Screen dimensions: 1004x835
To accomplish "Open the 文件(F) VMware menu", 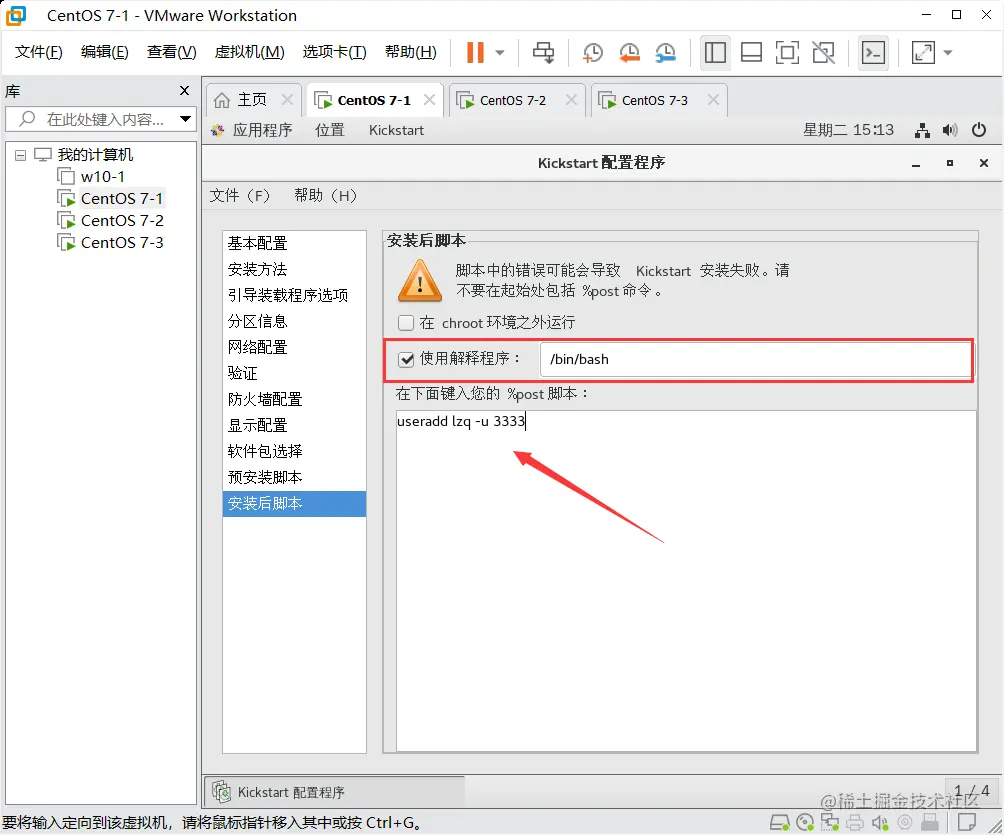I will click(38, 52).
